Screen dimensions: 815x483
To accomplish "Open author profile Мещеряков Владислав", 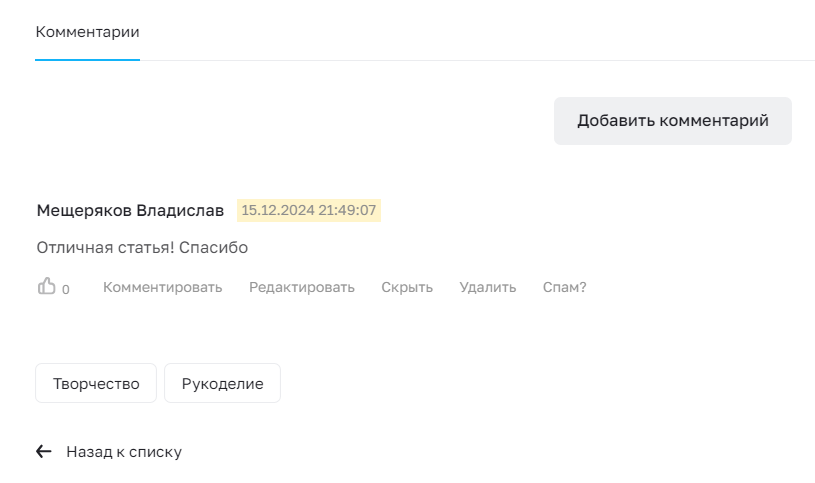I will tap(130, 211).
